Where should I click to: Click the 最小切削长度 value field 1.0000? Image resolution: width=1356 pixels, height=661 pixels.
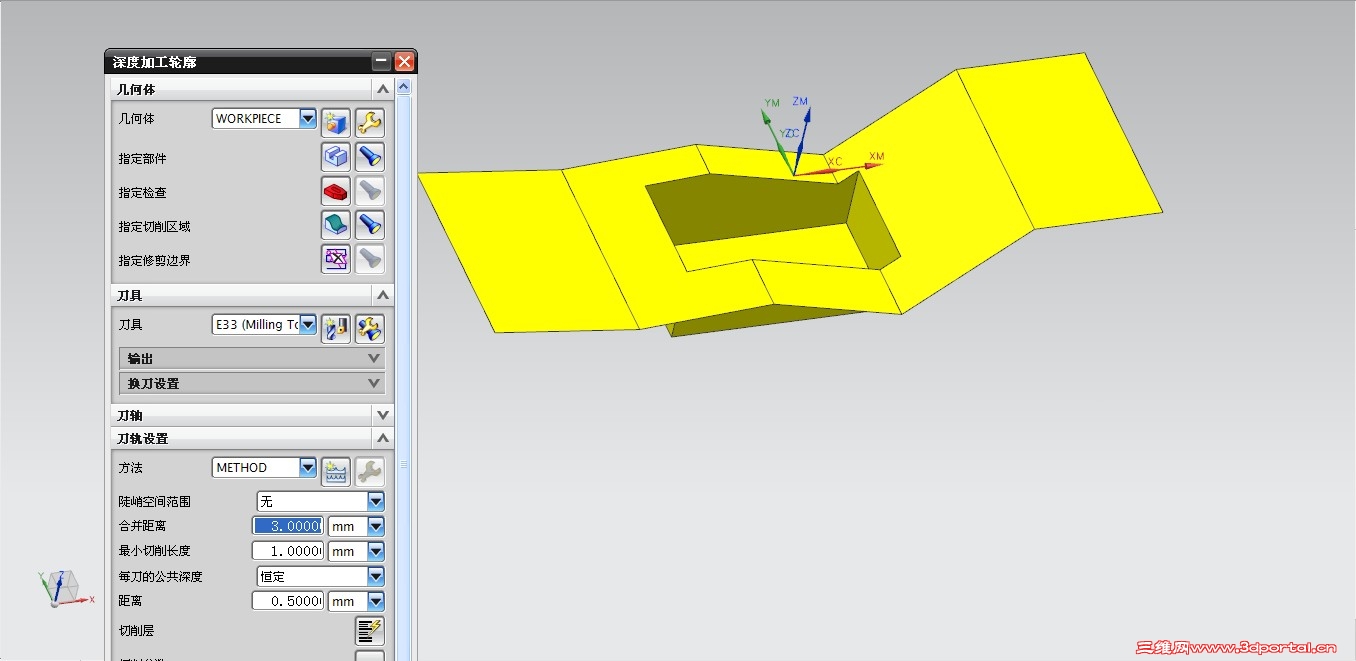[288, 551]
